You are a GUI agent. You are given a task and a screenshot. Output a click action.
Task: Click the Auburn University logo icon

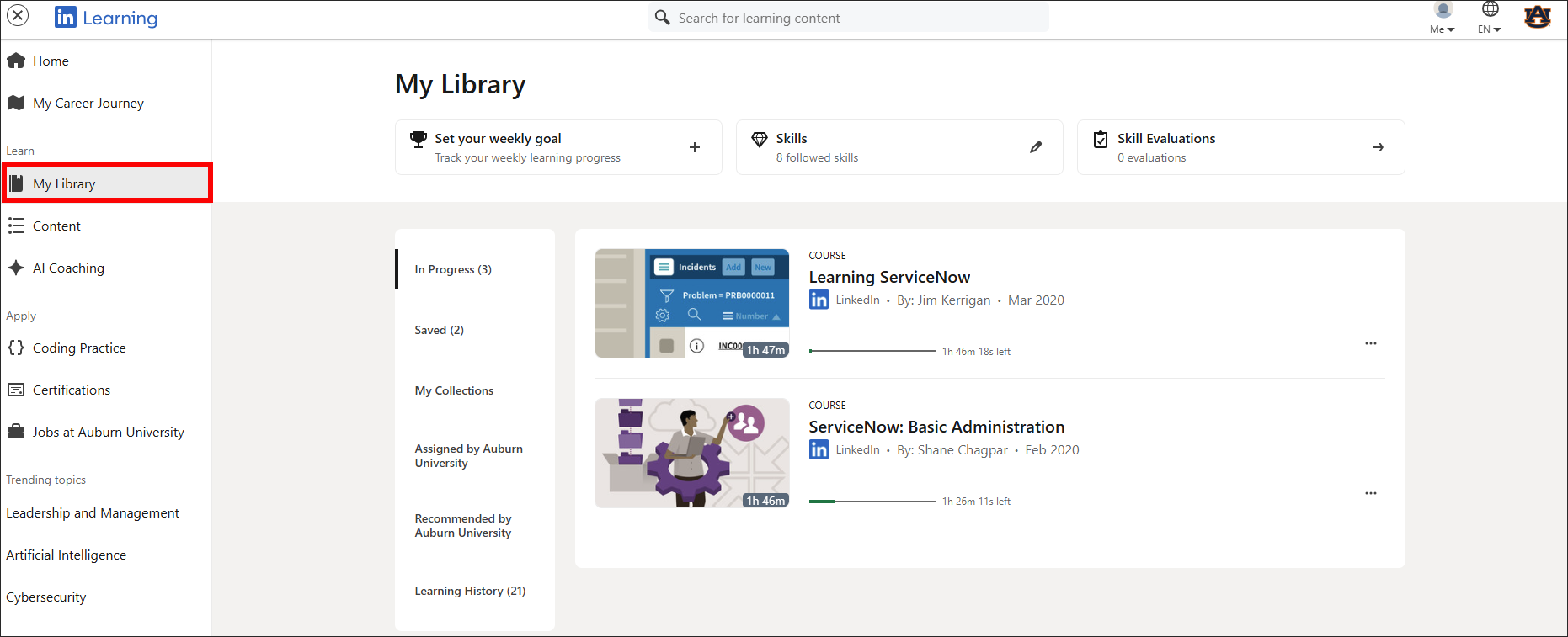pos(1537,17)
